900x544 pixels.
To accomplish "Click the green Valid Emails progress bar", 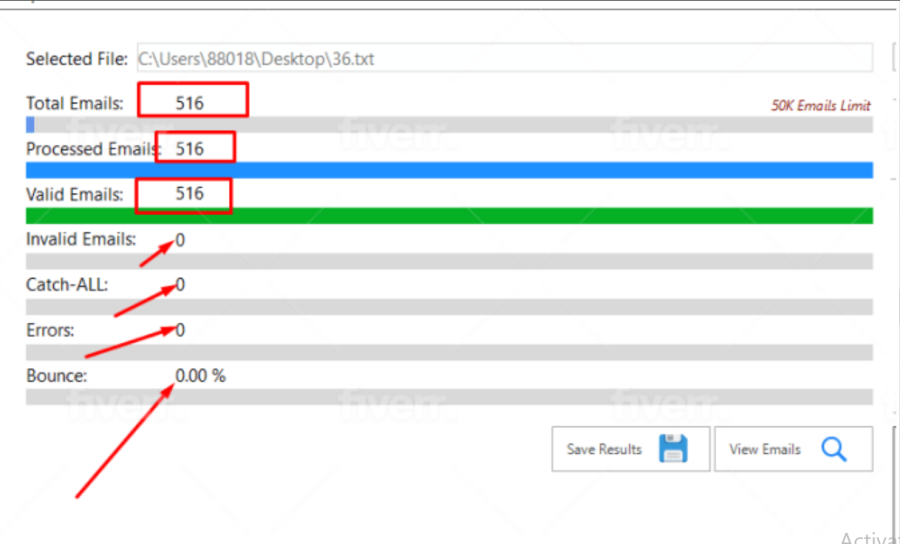I will [449, 216].
